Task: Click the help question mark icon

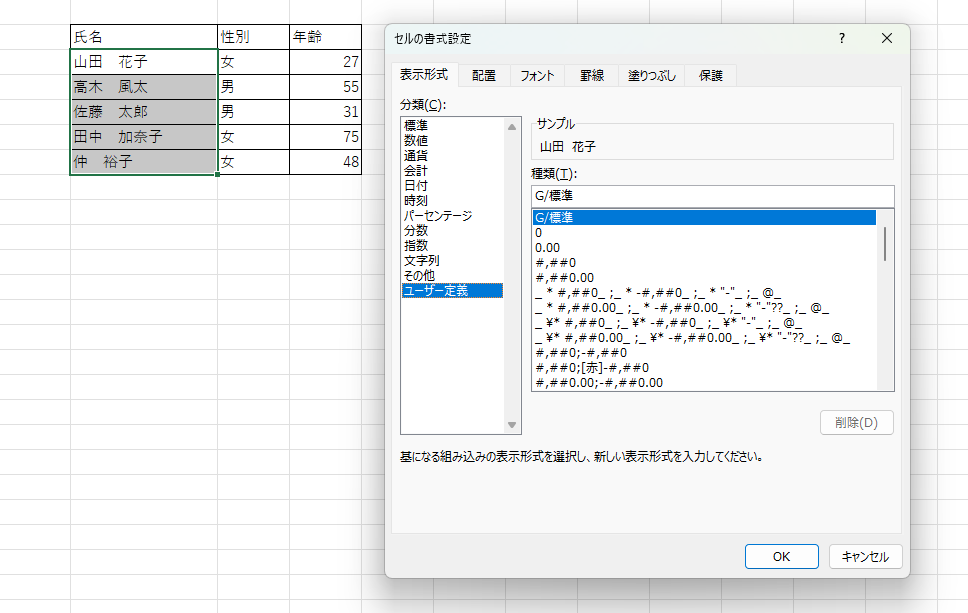Action: 841,39
